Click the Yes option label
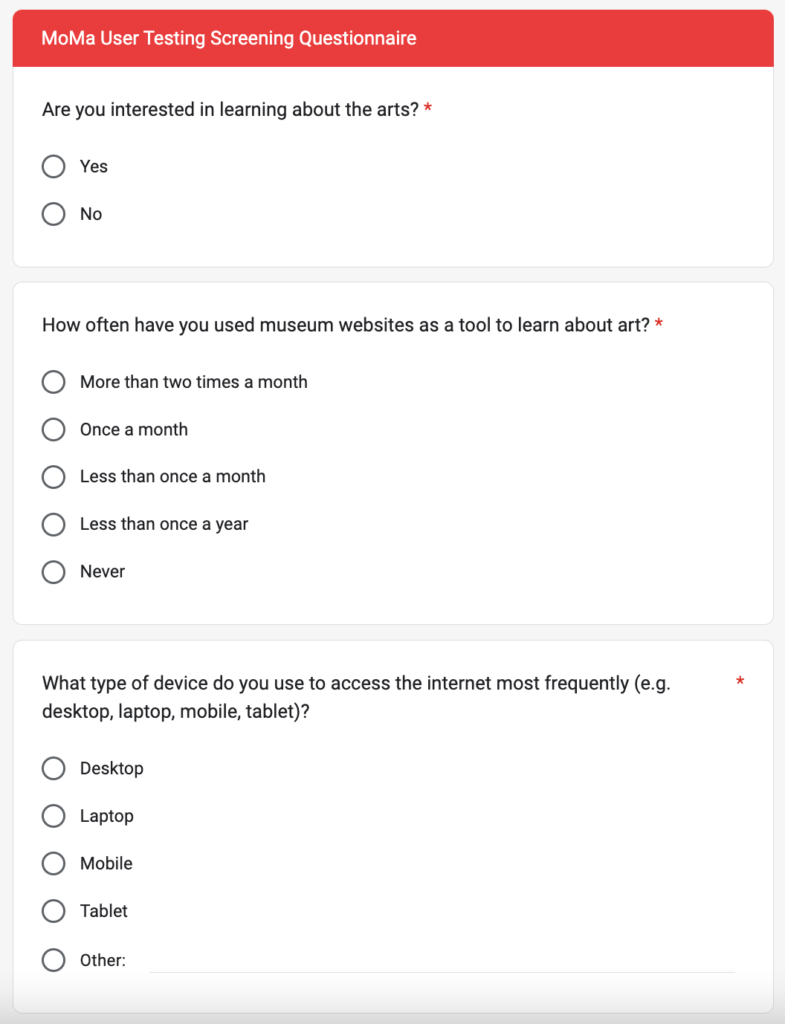The height and width of the screenshot is (1024, 785). (94, 167)
